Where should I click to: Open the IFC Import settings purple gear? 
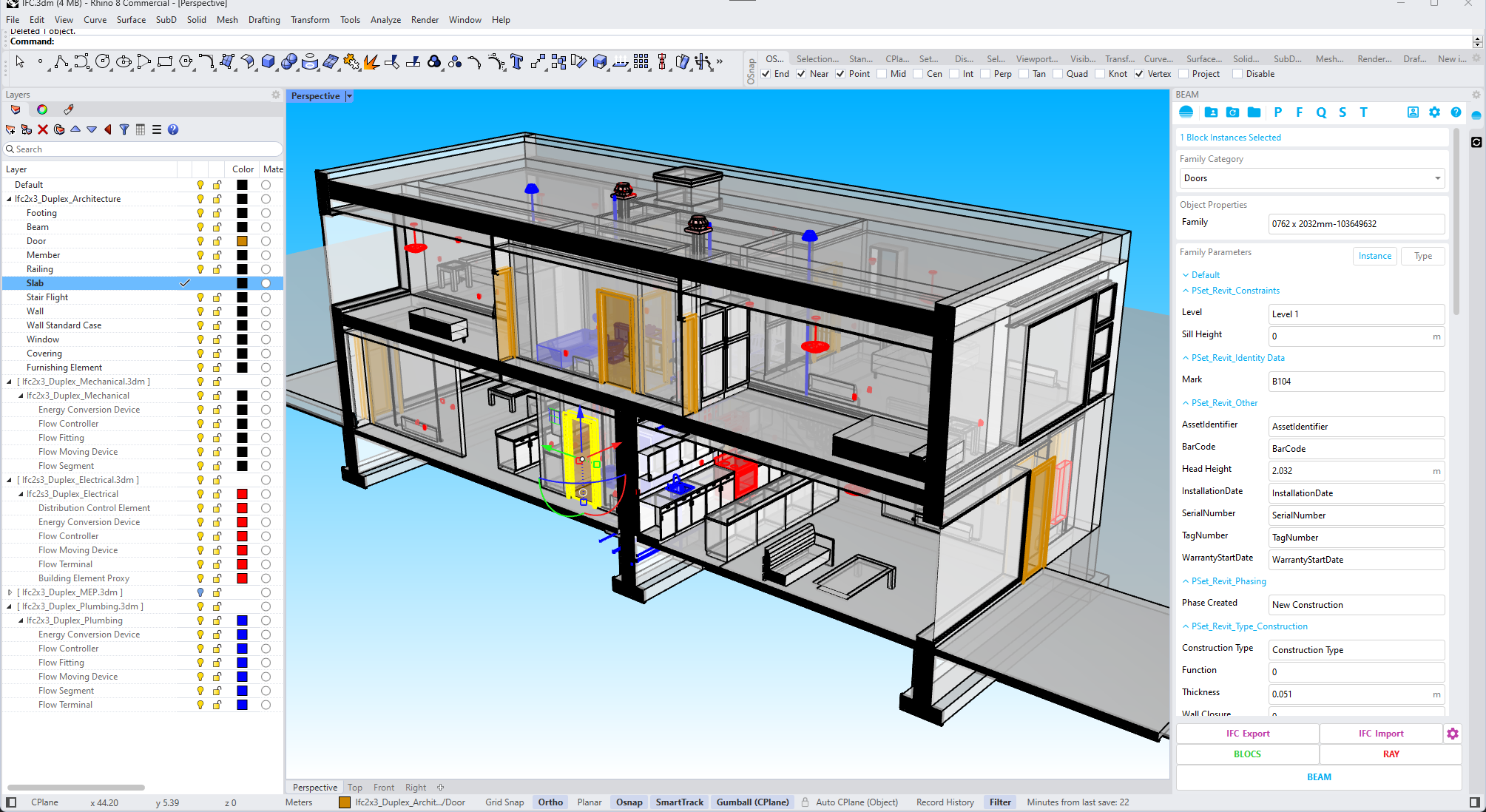tap(1453, 734)
